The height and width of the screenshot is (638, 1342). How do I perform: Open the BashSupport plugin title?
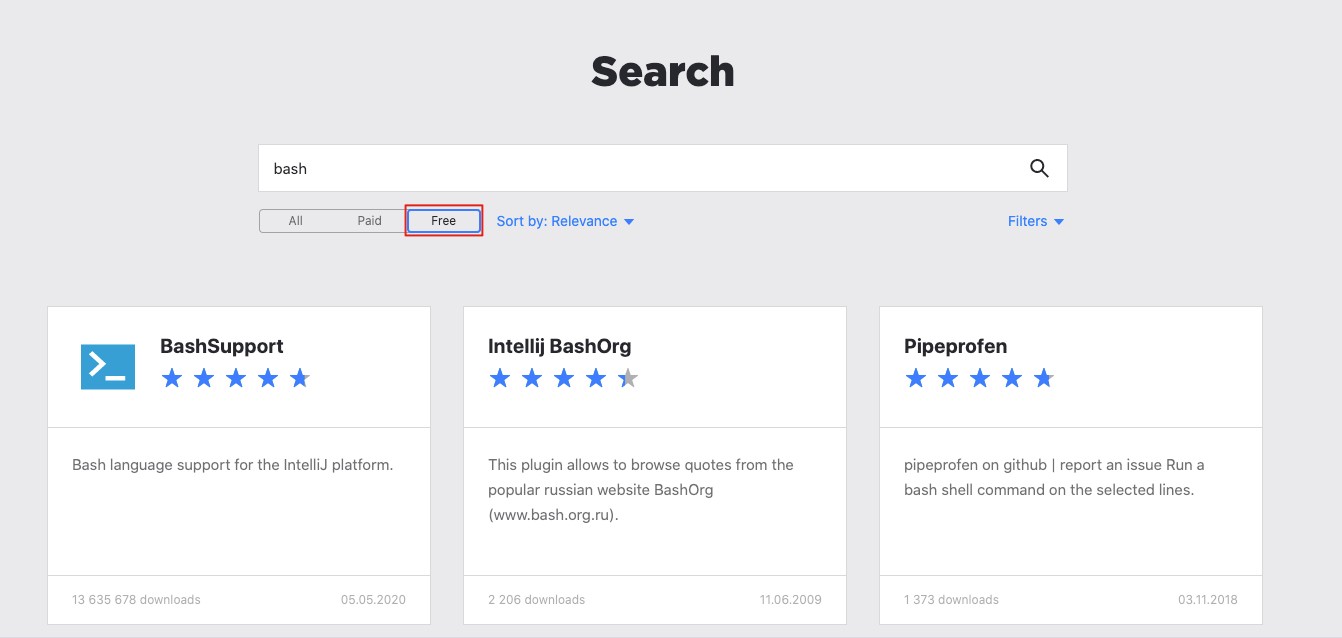click(222, 346)
